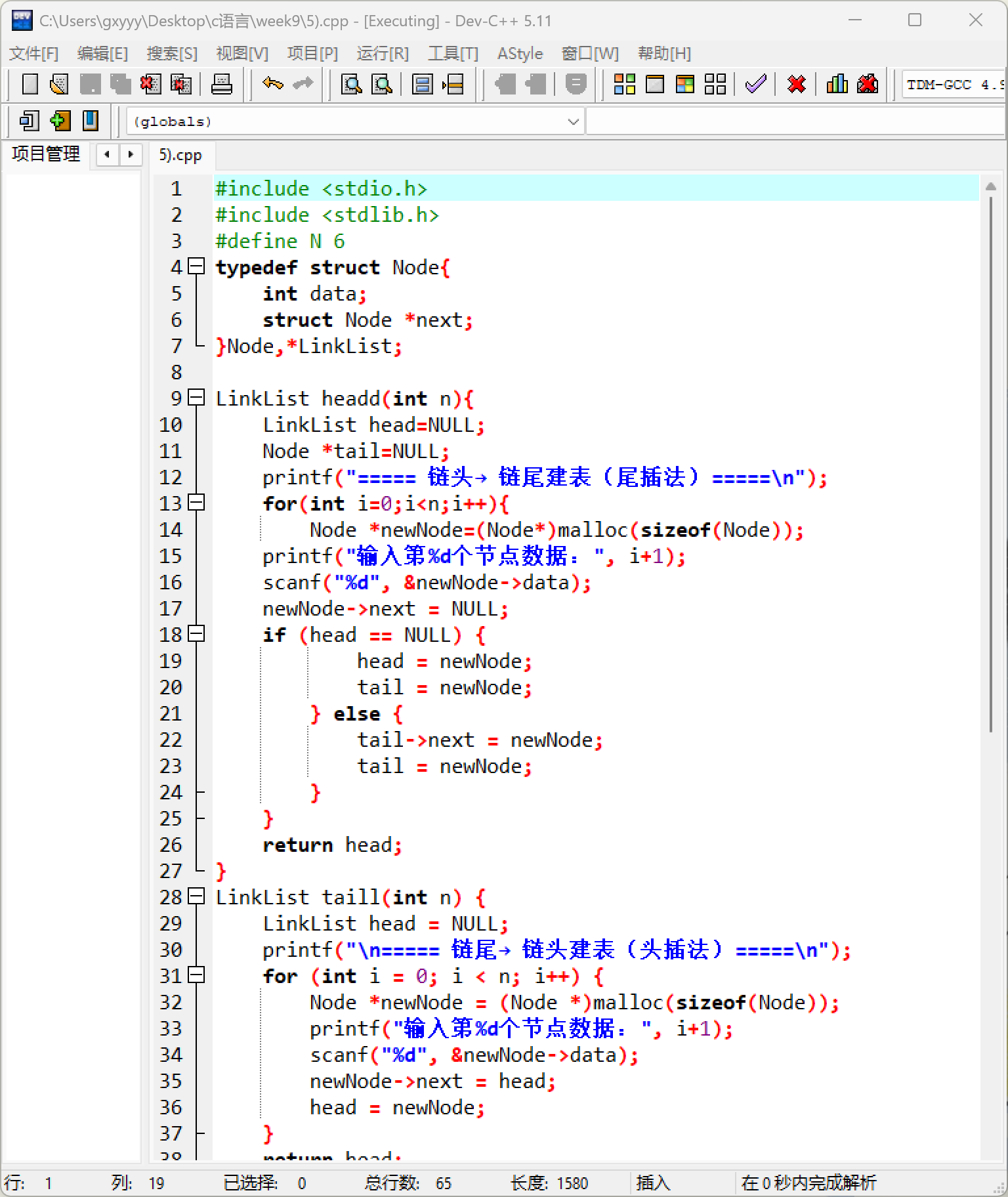Viewport: 1008px width, 1197px height.
Task: Collapse the typedef struct fold at line 4
Action: (x=196, y=266)
